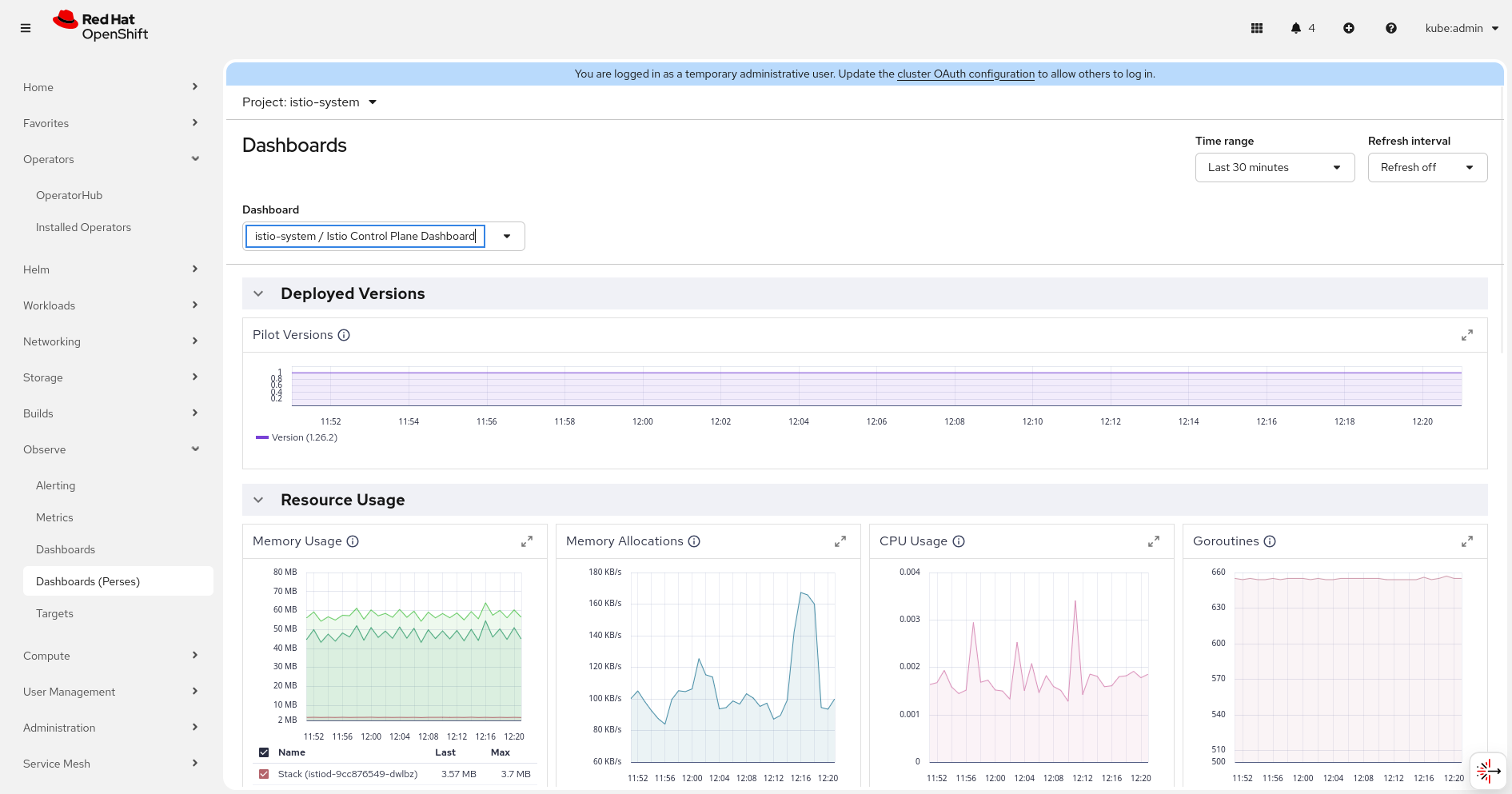The image size is (1512, 794).
Task: Toggle the select-all checkbox beside Name
Action: tap(264, 752)
